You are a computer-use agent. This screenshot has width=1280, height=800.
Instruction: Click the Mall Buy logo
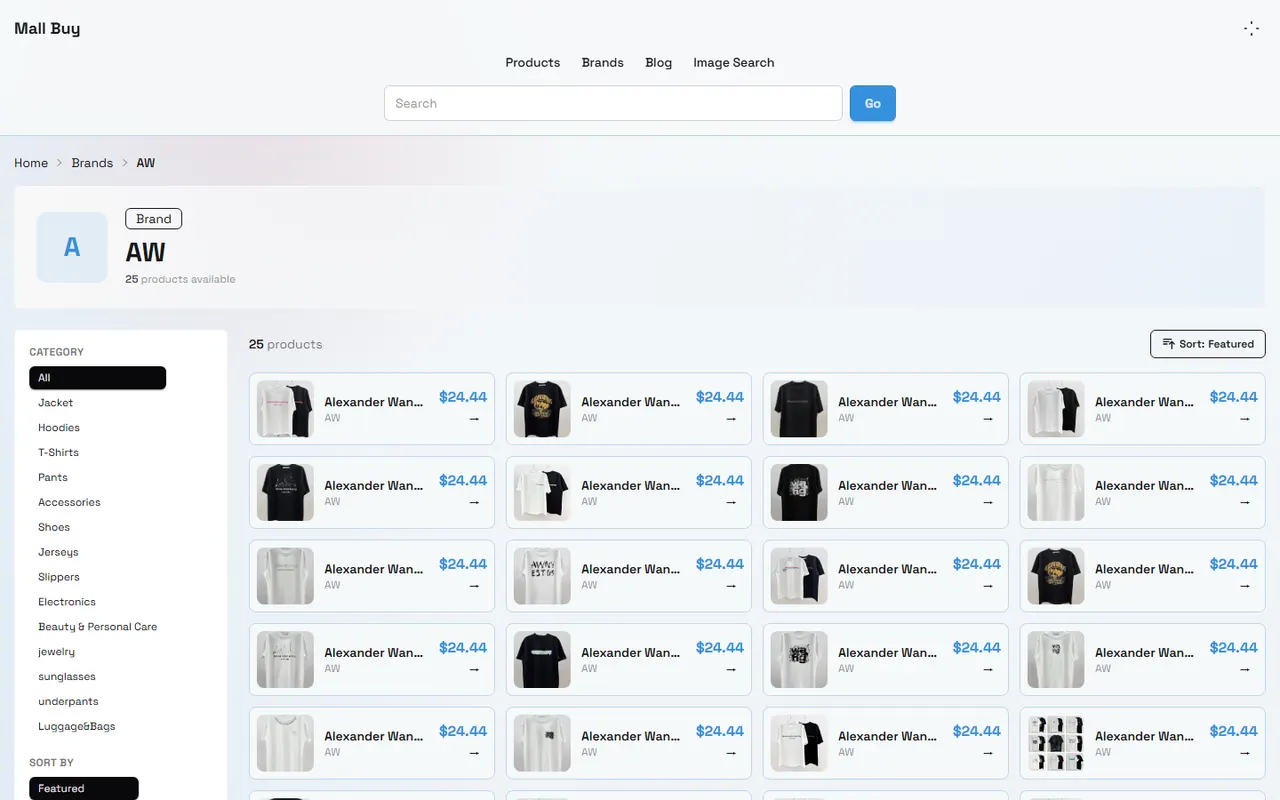coord(47,28)
